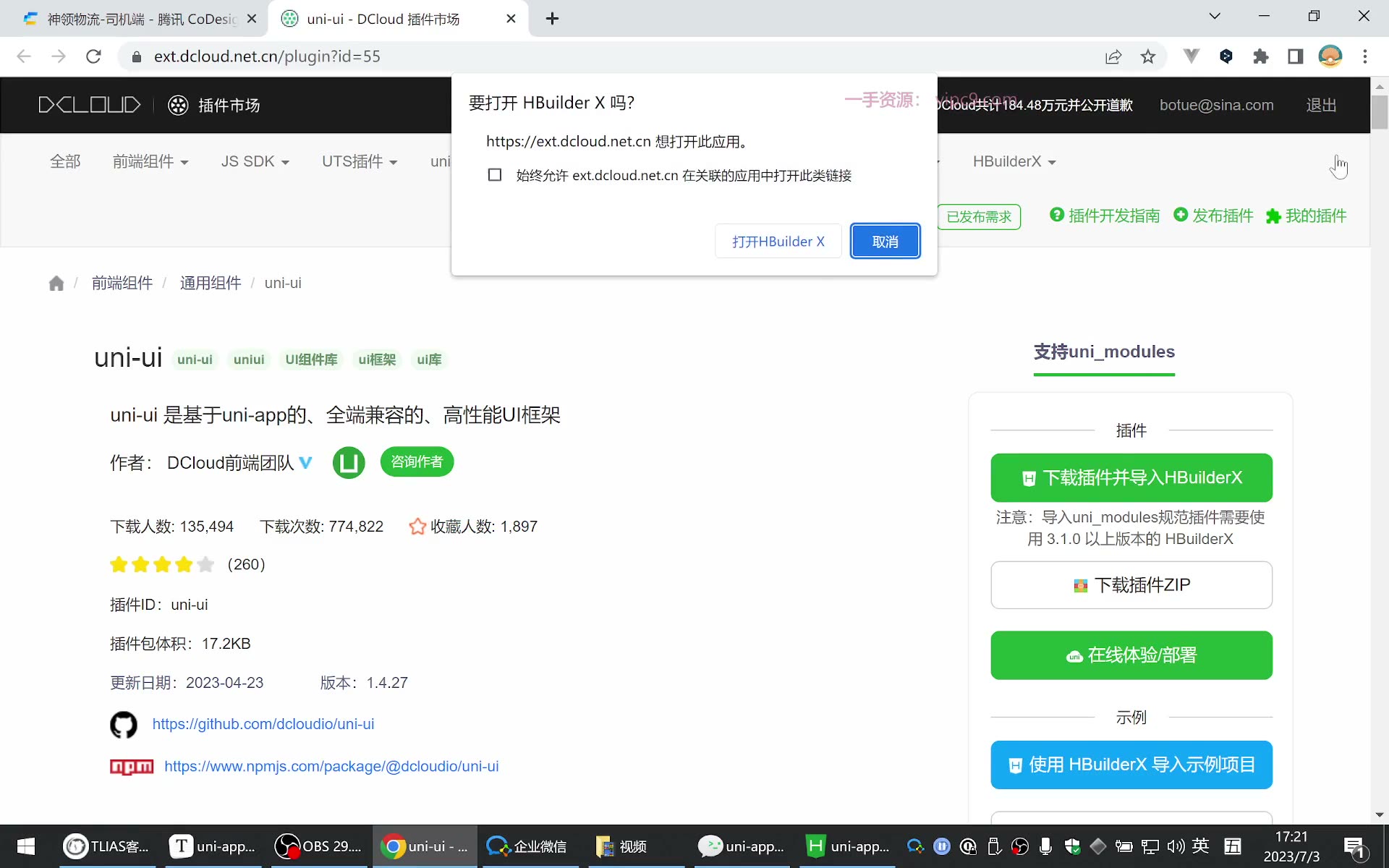The image size is (1389, 868).
Task: Click the microphone tray icon
Action: click(1045, 846)
